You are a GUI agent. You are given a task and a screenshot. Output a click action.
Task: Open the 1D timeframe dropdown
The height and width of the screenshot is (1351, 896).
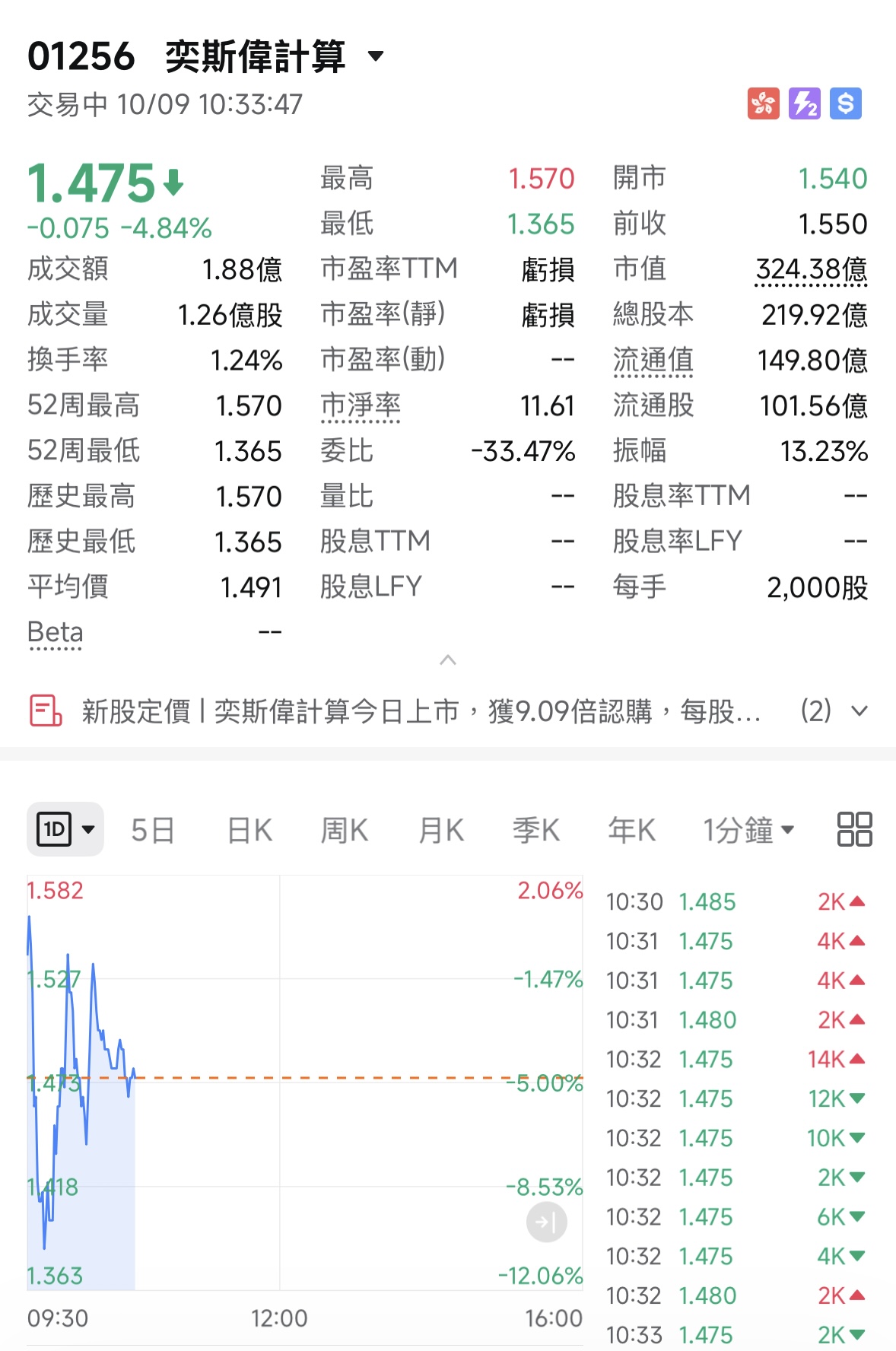[x=65, y=829]
